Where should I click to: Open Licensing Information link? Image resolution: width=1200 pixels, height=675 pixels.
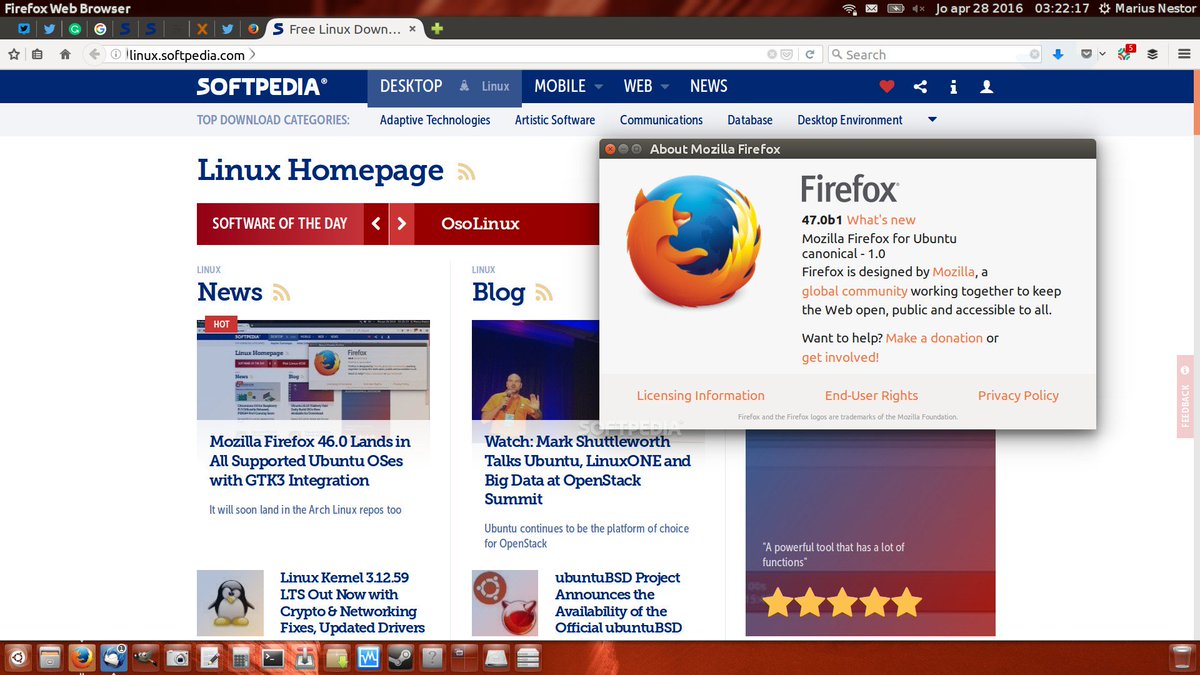(x=700, y=396)
